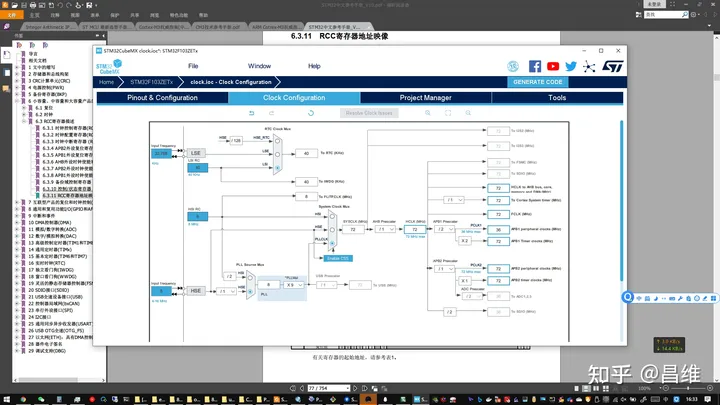Zoom in on the clock tree diagram
The height and width of the screenshot is (405, 720).
pyautogui.click(x=428, y=113)
